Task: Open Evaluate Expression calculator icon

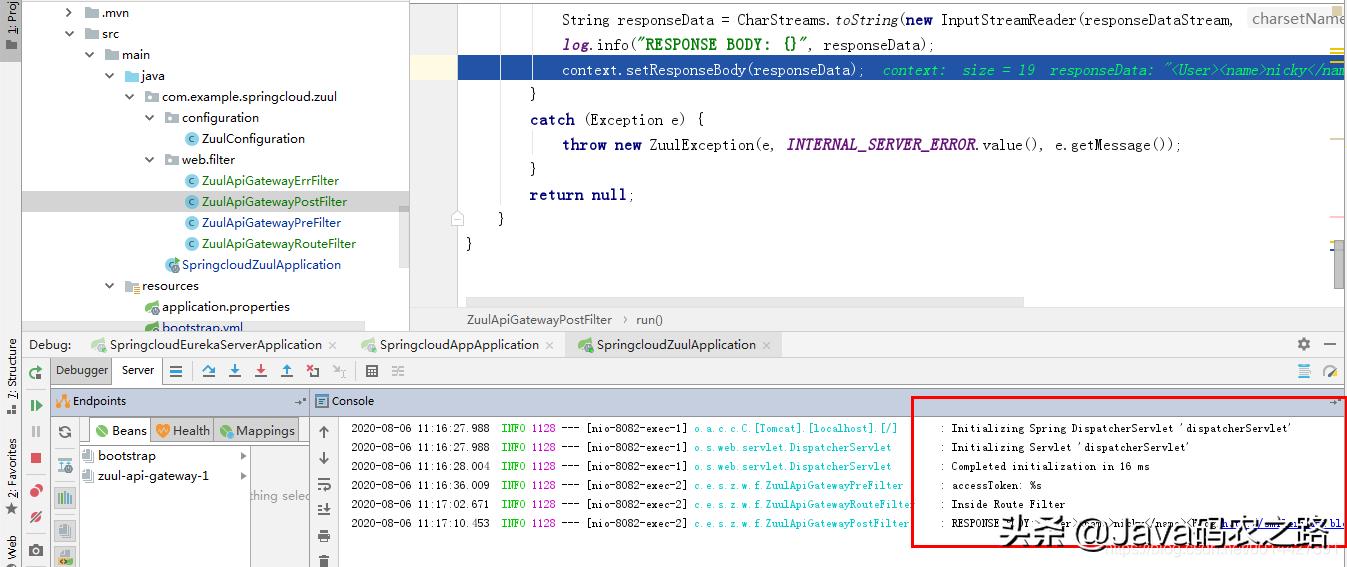Action: [x=372, y=371]
